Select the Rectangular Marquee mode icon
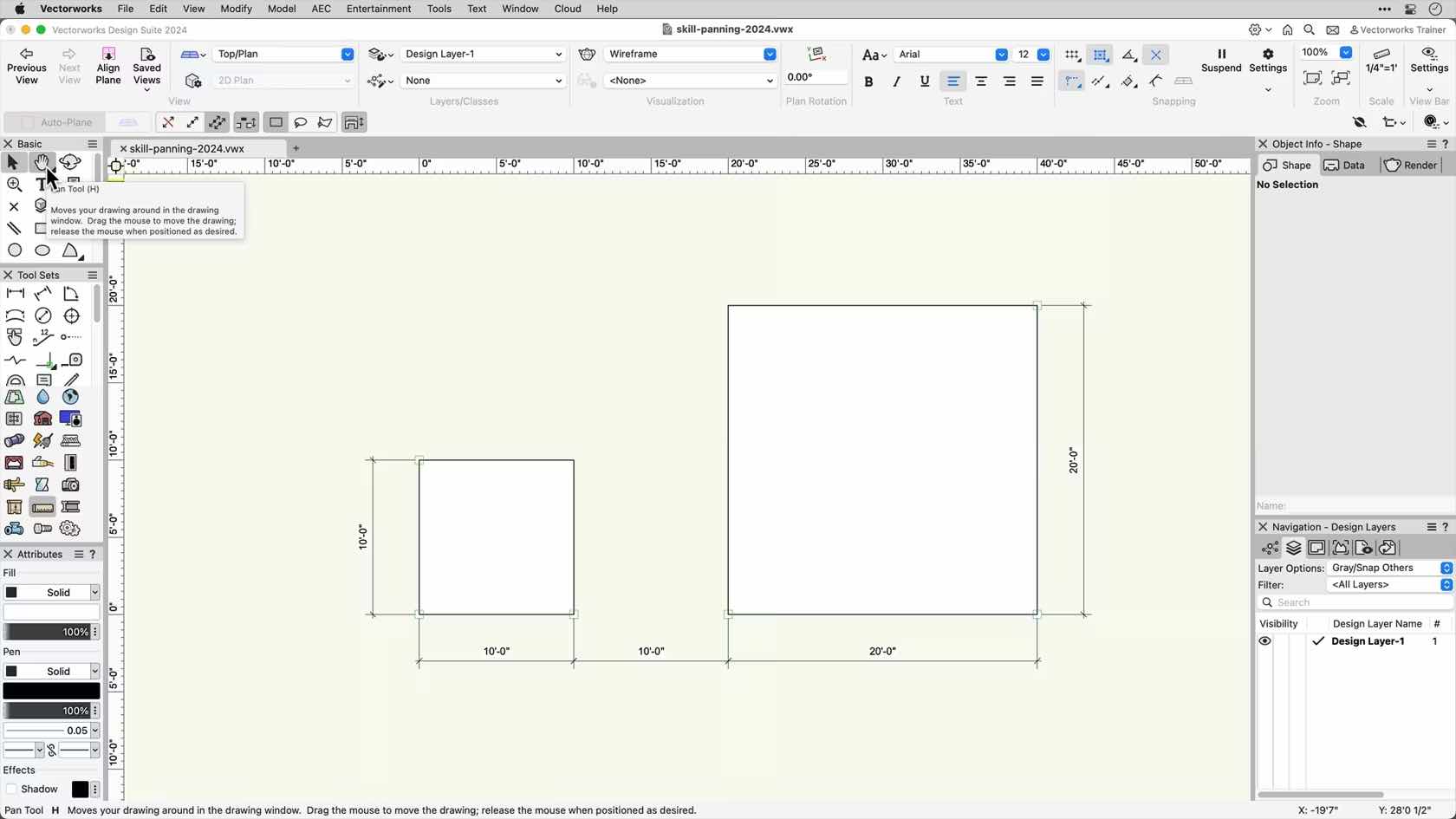Screen dimensions: 1456x819 point(276,122)
